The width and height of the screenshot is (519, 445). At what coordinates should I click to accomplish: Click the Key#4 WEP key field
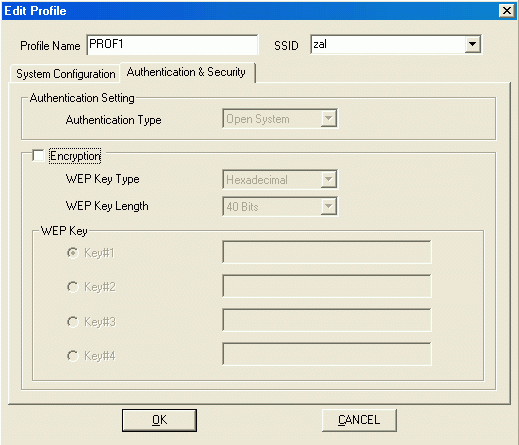click(327, 354)
